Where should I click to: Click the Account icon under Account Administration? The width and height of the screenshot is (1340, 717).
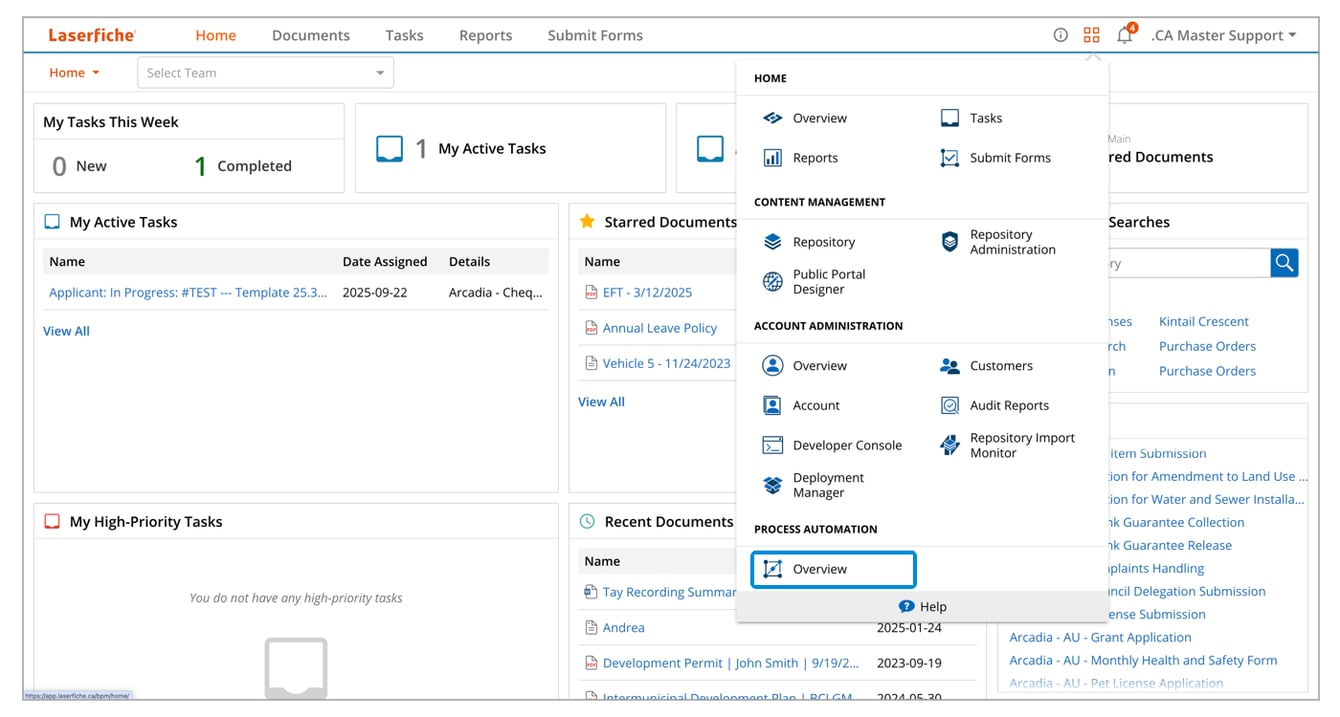772,406
